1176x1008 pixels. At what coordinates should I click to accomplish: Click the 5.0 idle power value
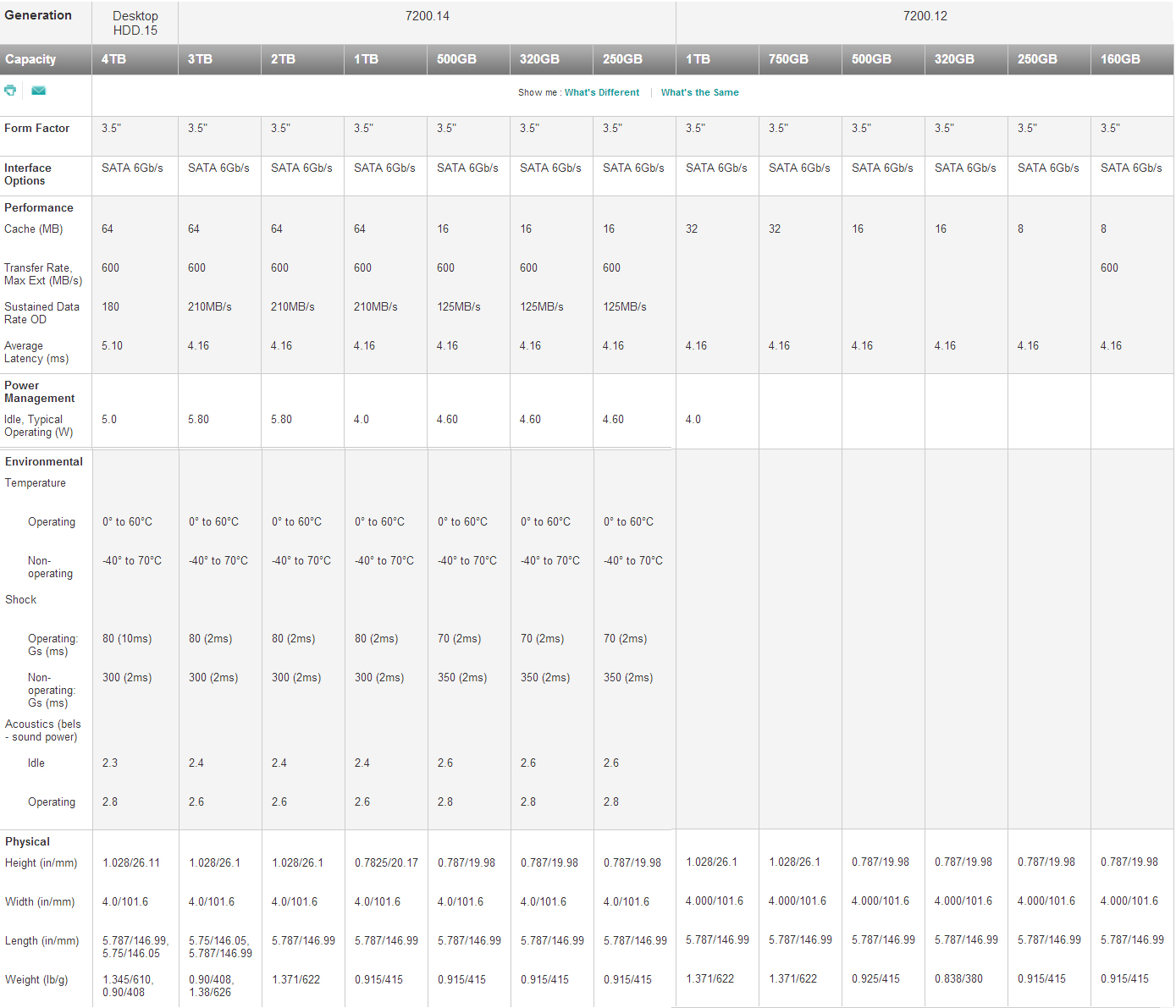109,419
